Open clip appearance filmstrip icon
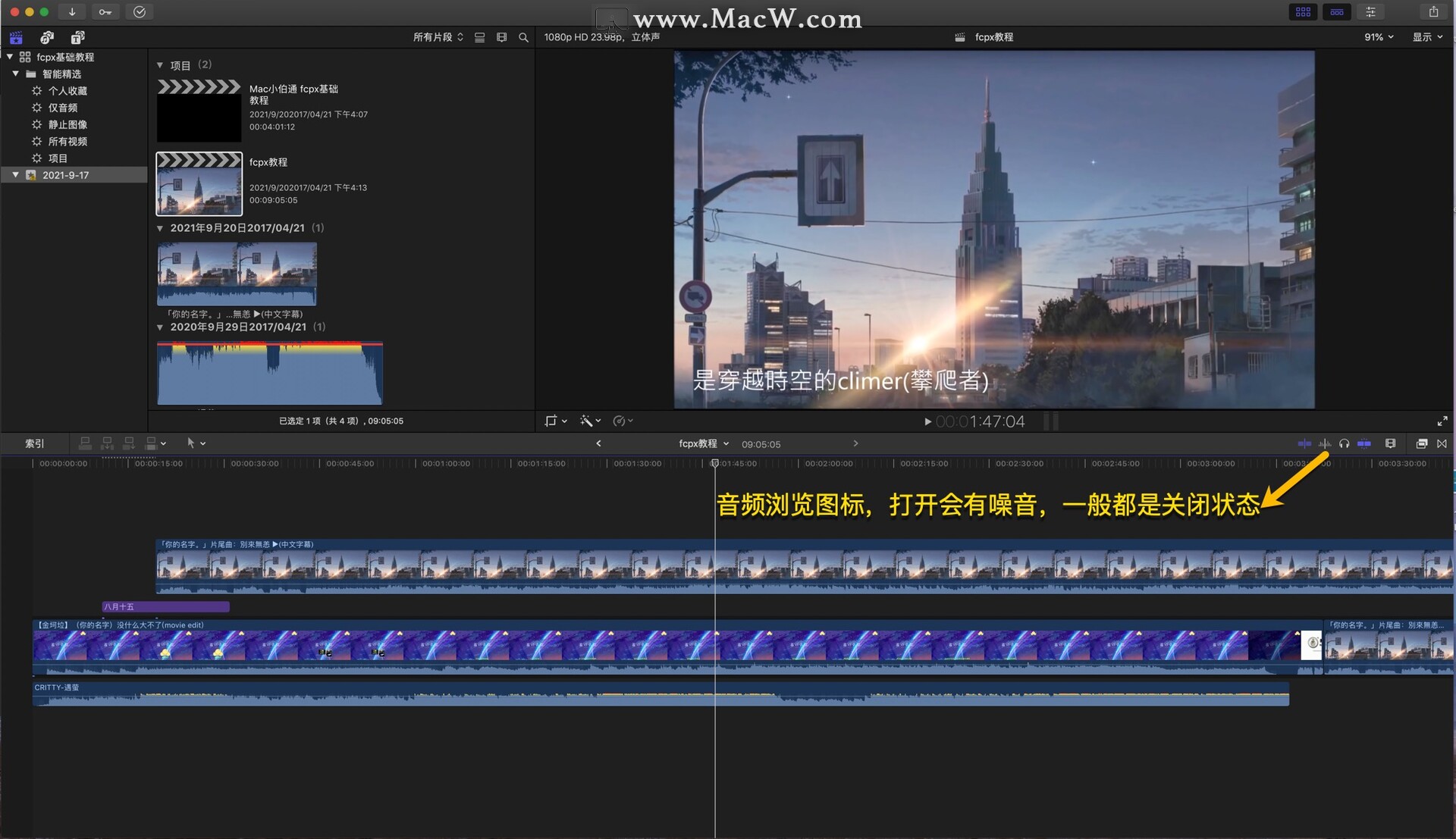This screenshot has height=839, width=1456. 1390,443
